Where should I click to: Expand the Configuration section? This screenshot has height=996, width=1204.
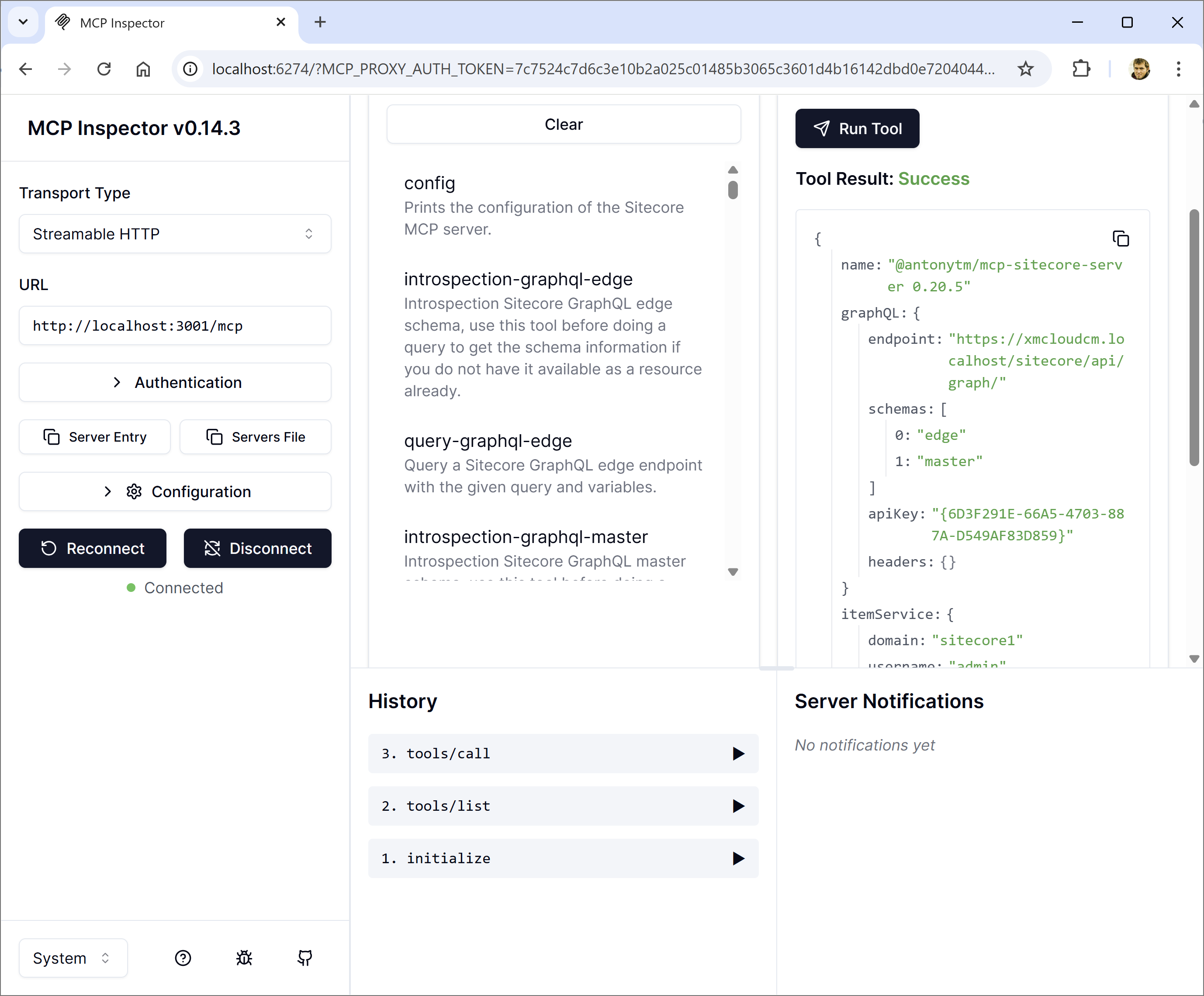coord(175,491)
